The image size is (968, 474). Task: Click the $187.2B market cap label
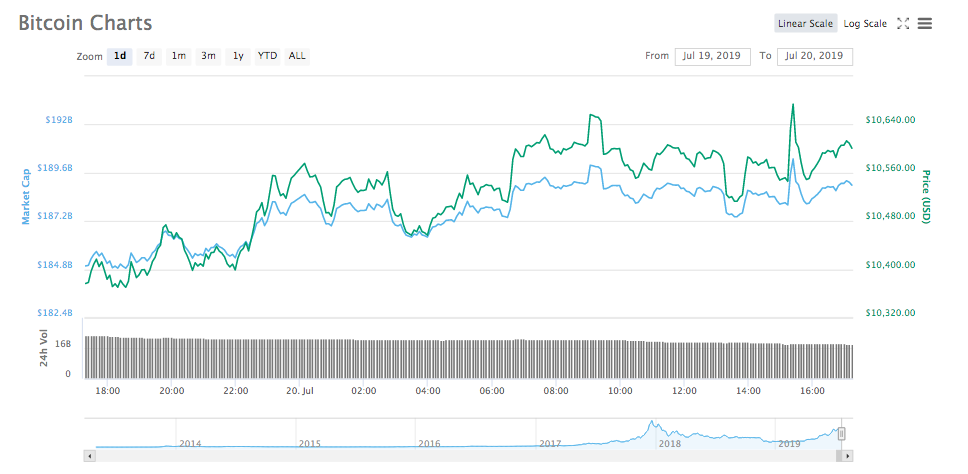tap(55, 216)
